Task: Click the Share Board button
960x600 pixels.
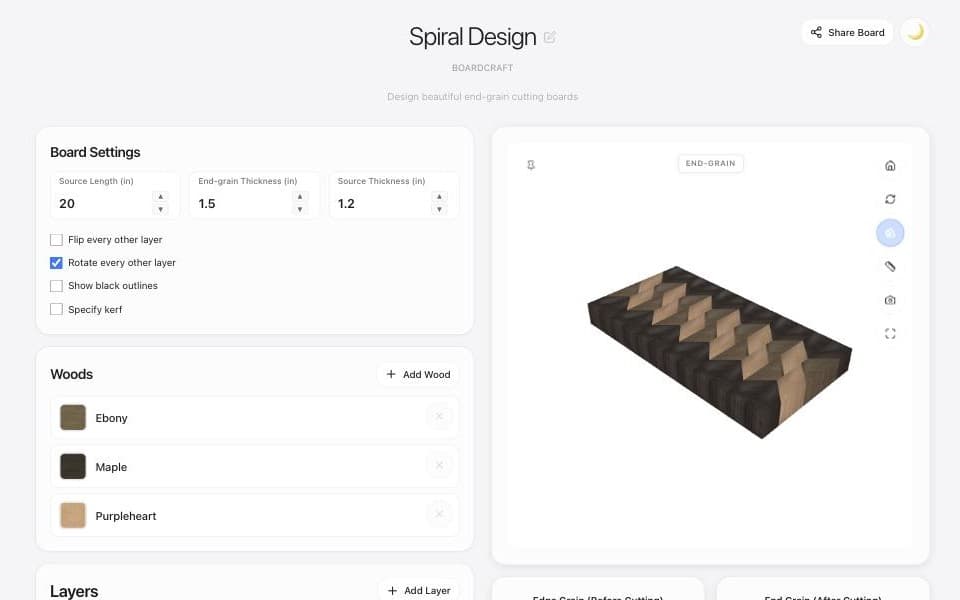Action: [x=847, y=32]
